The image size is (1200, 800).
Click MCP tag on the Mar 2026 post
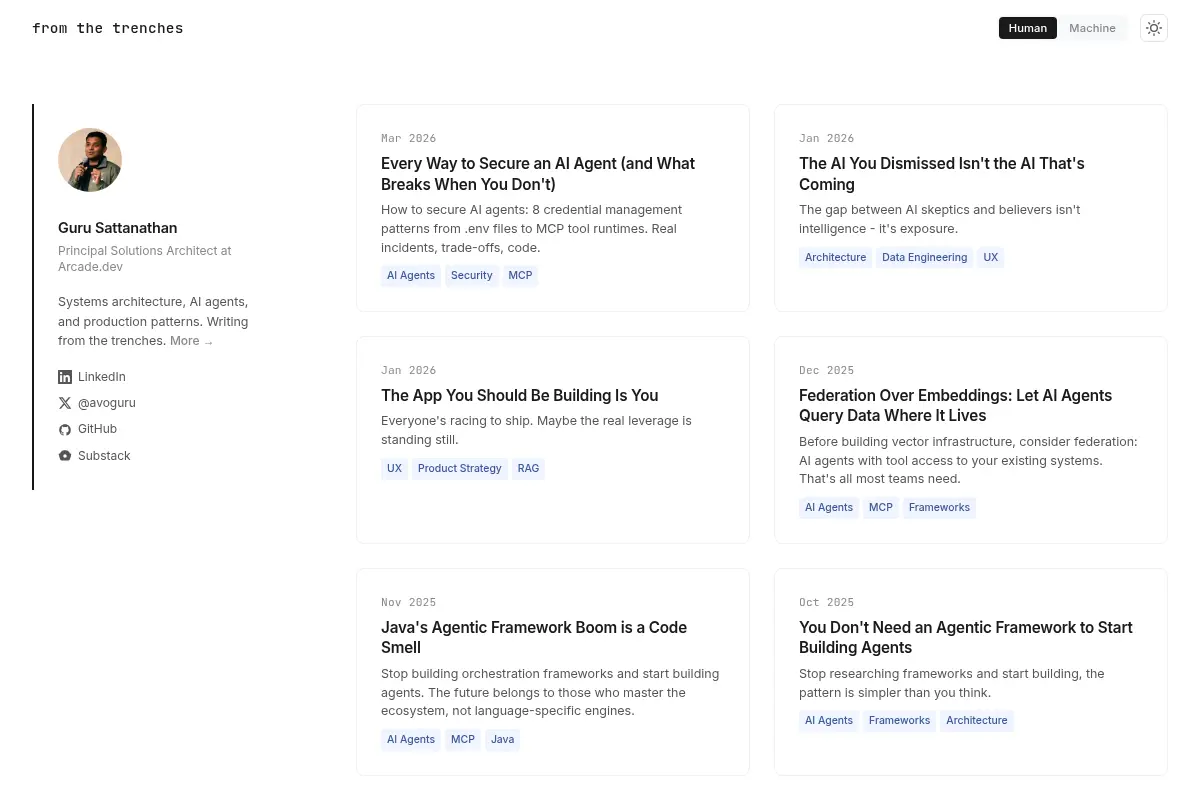(520, 275)
